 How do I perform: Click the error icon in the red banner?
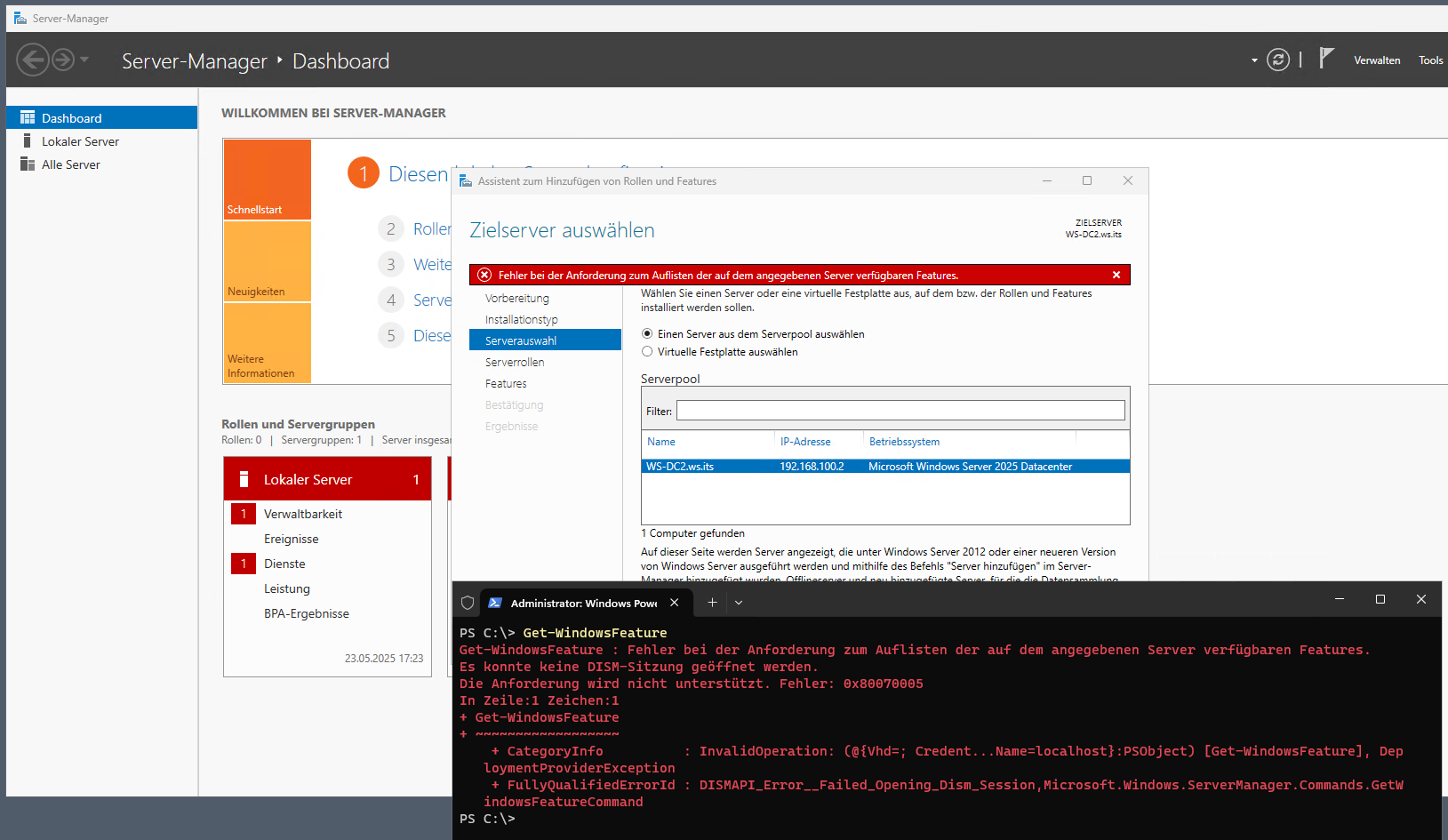[484, 275]
